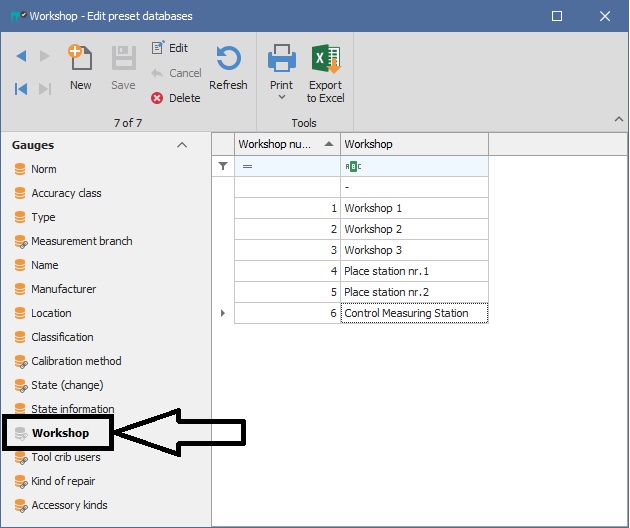The image size is (630, 528).
Task: Open State information database
Action: [64, 409]
